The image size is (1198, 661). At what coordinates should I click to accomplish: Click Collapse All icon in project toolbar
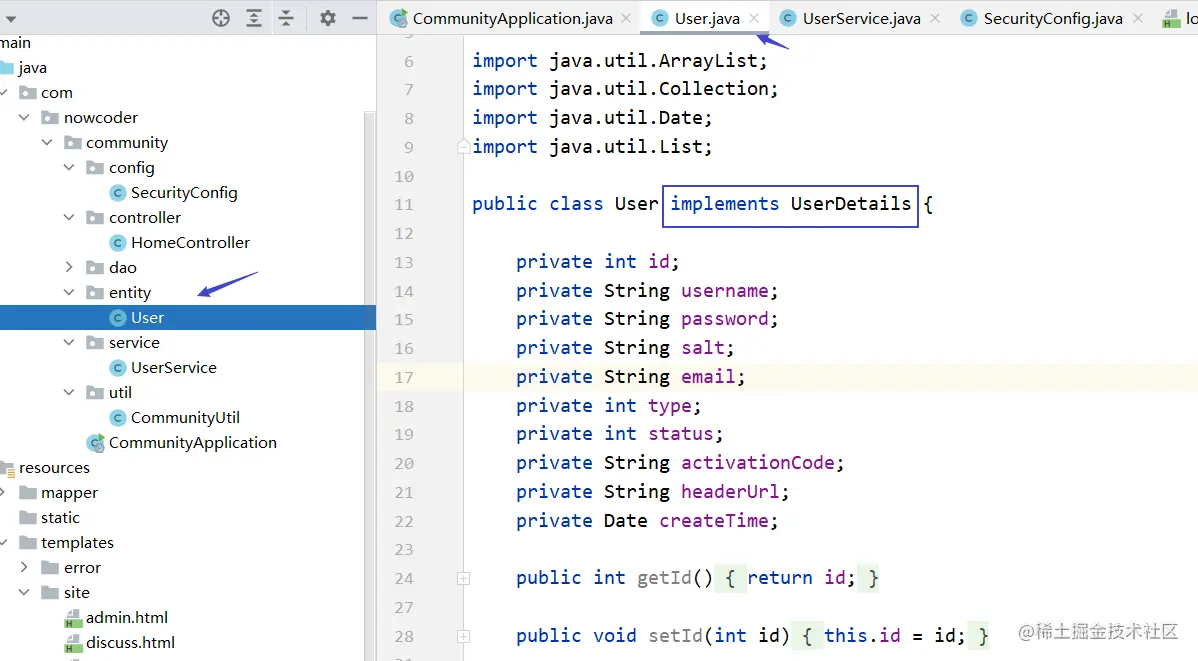(x=286, y=18)
